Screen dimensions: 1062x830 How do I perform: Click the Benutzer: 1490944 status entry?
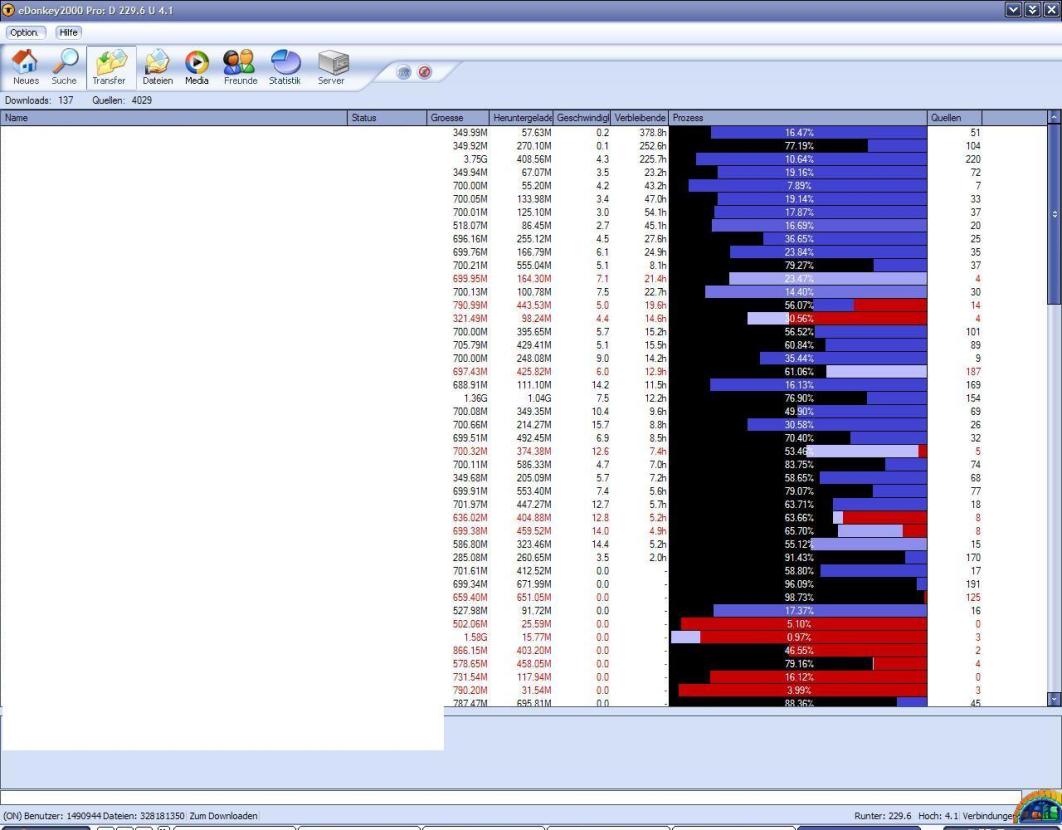(x=63, y=816)
